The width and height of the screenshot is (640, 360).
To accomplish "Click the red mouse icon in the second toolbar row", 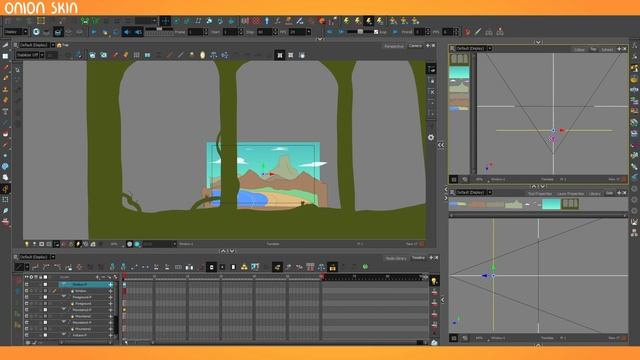I will (467, 32).
